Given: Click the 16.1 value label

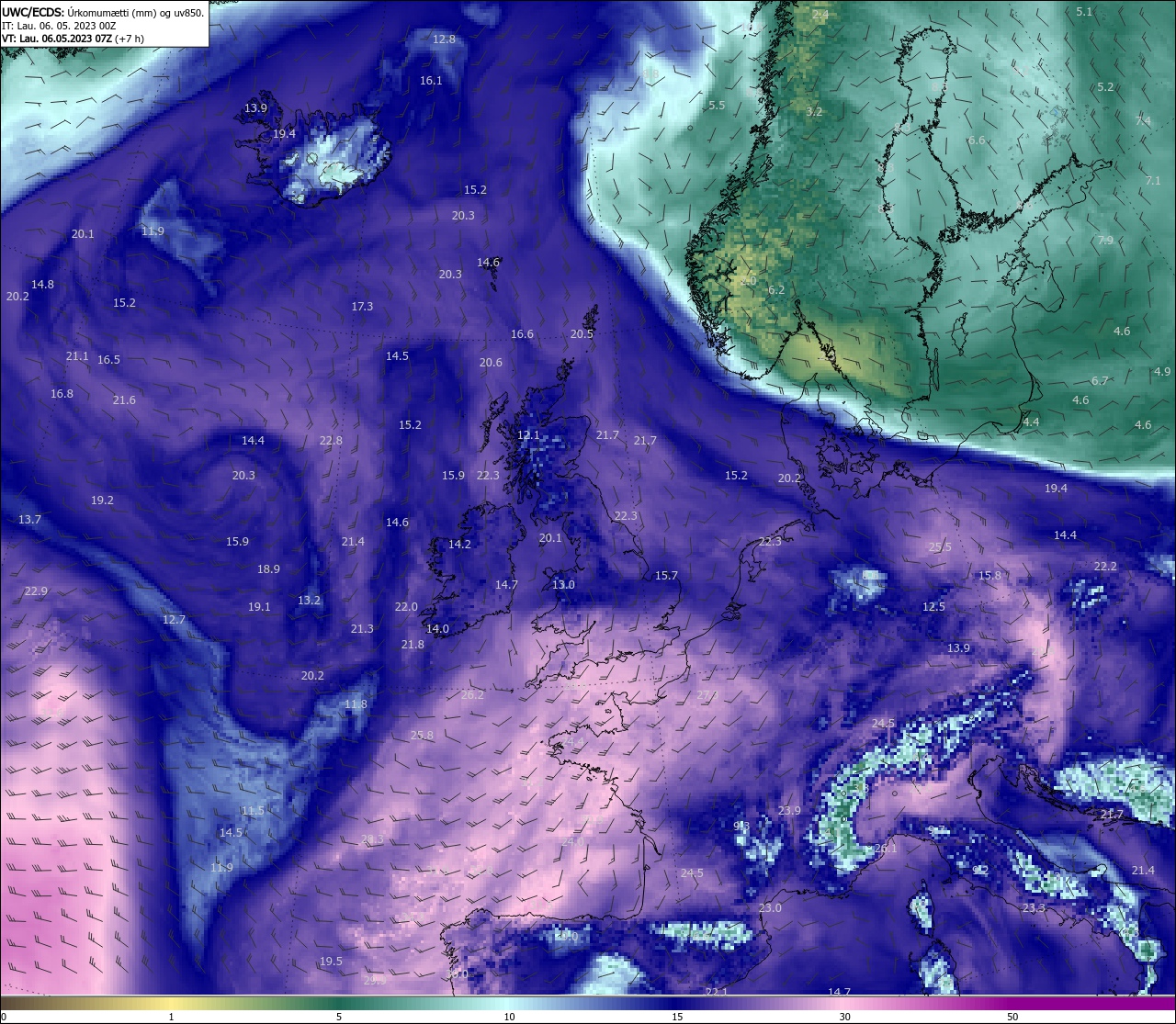Looking at the screenshot, I should (431, 80).
